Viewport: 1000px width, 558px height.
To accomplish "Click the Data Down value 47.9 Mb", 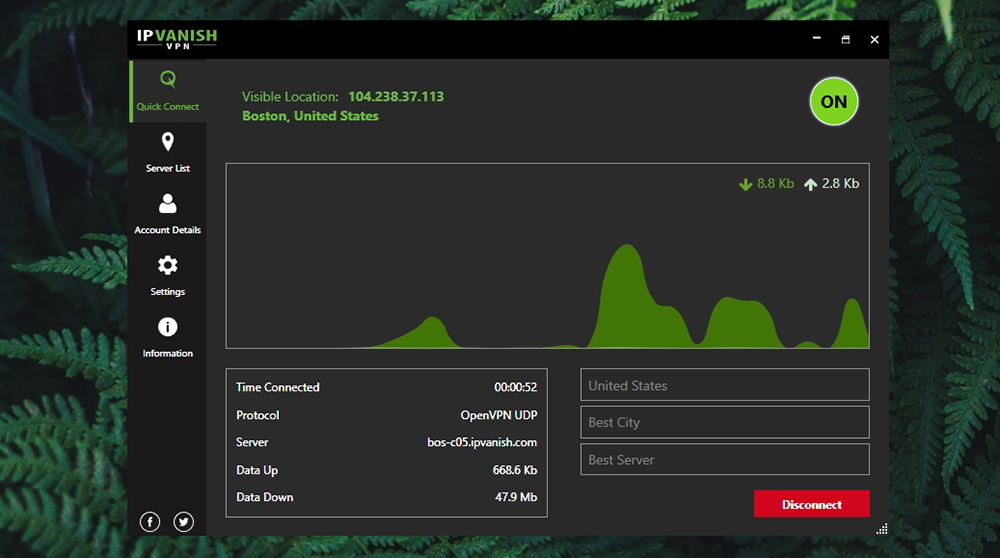I will [516, 497].
